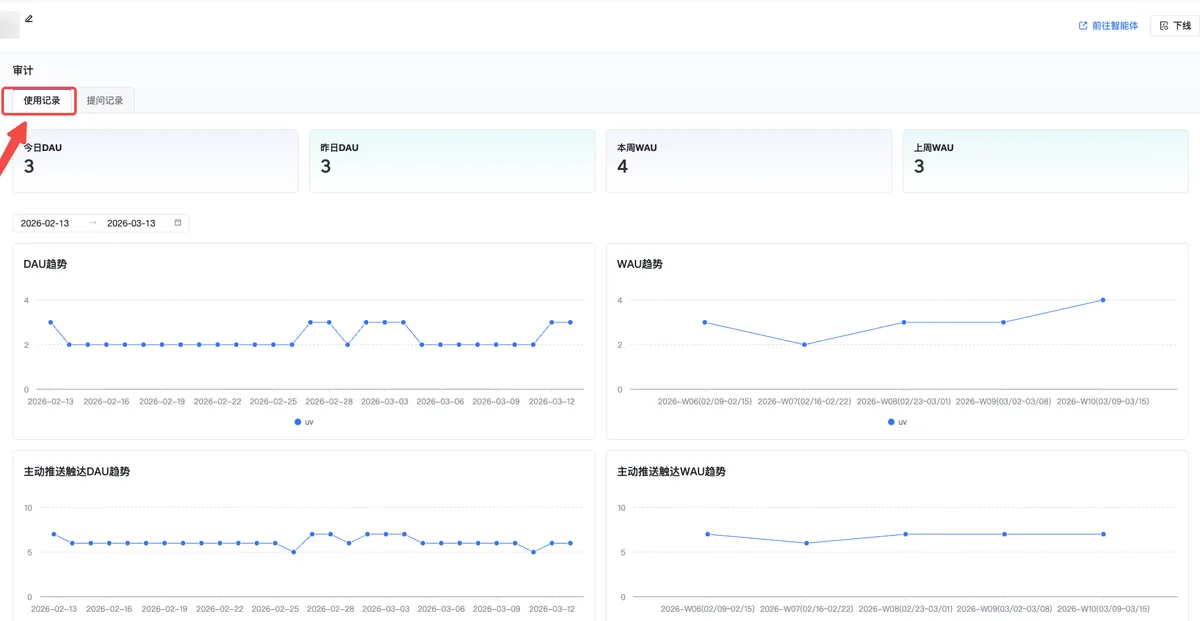The width and height of the screenshot is (1200, 621).
Task: Click the edit pencil icon beside avatar
Action: [29, 18]
